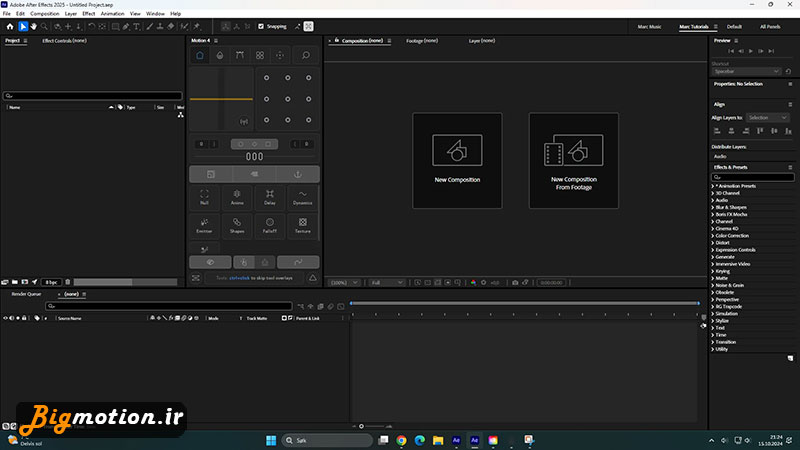This screenshot has width=800, height=450.
Task: Open the Composition menu
Action: point(45,14)
